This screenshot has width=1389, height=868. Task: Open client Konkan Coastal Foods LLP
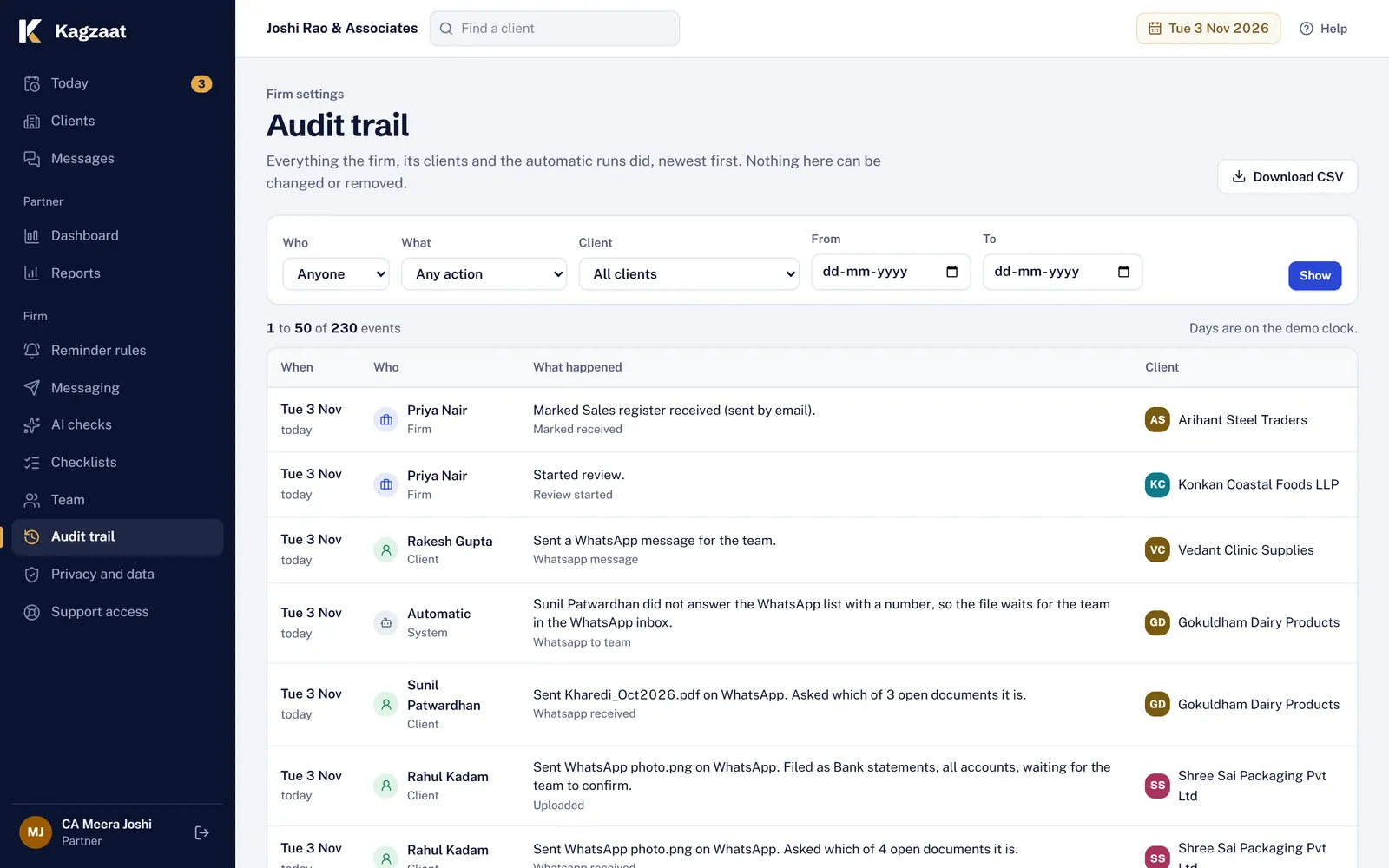[x=1258, y=484]
